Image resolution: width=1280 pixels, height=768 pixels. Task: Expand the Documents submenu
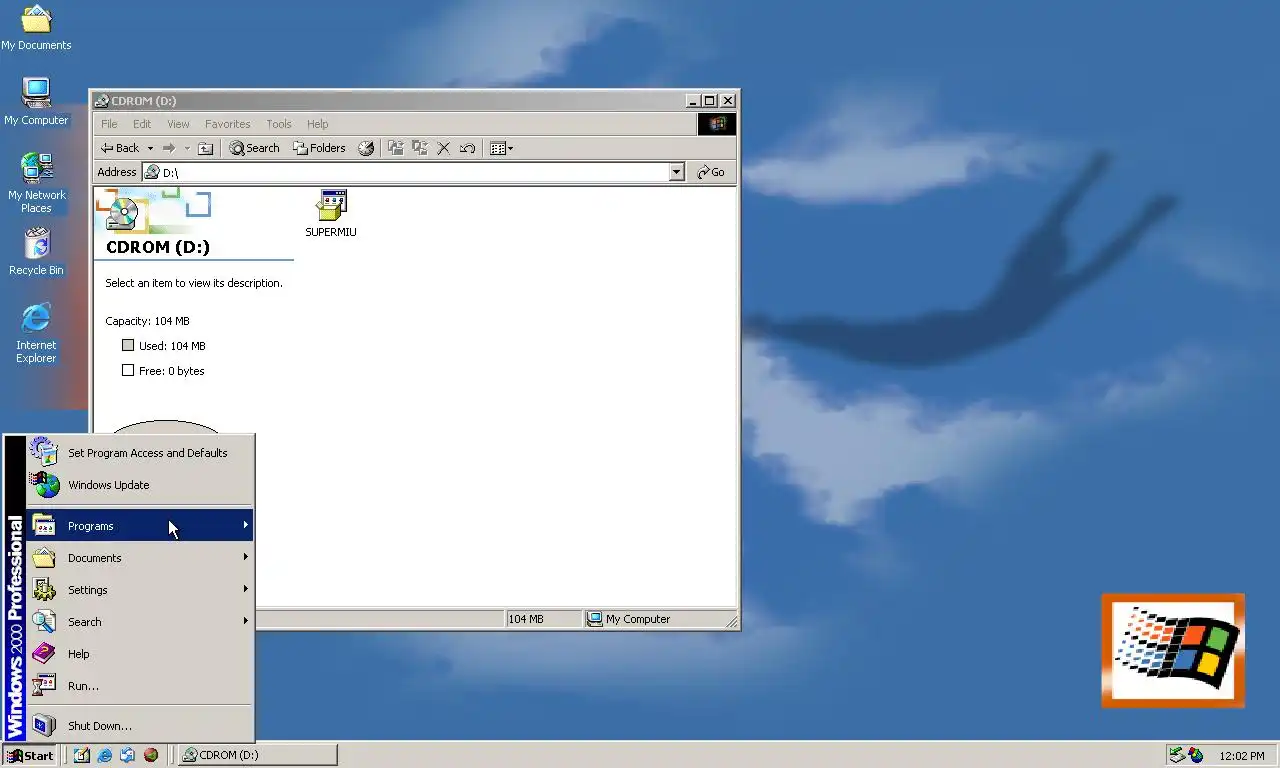(x=140, y=557)
